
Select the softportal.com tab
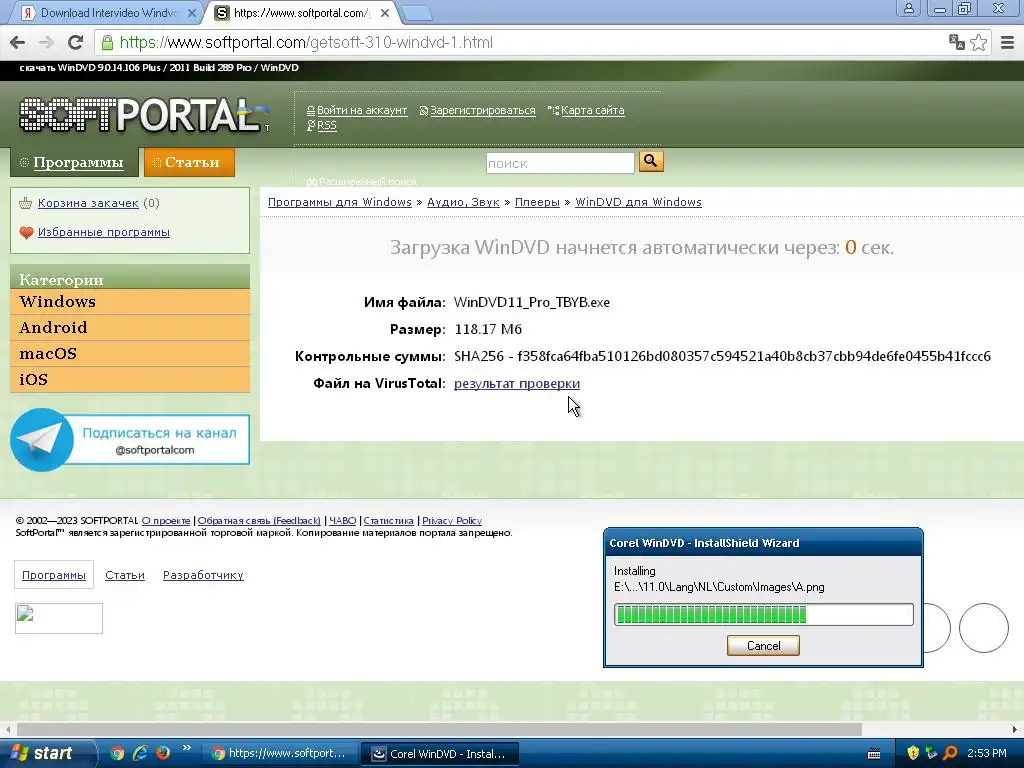pos(302,13)
